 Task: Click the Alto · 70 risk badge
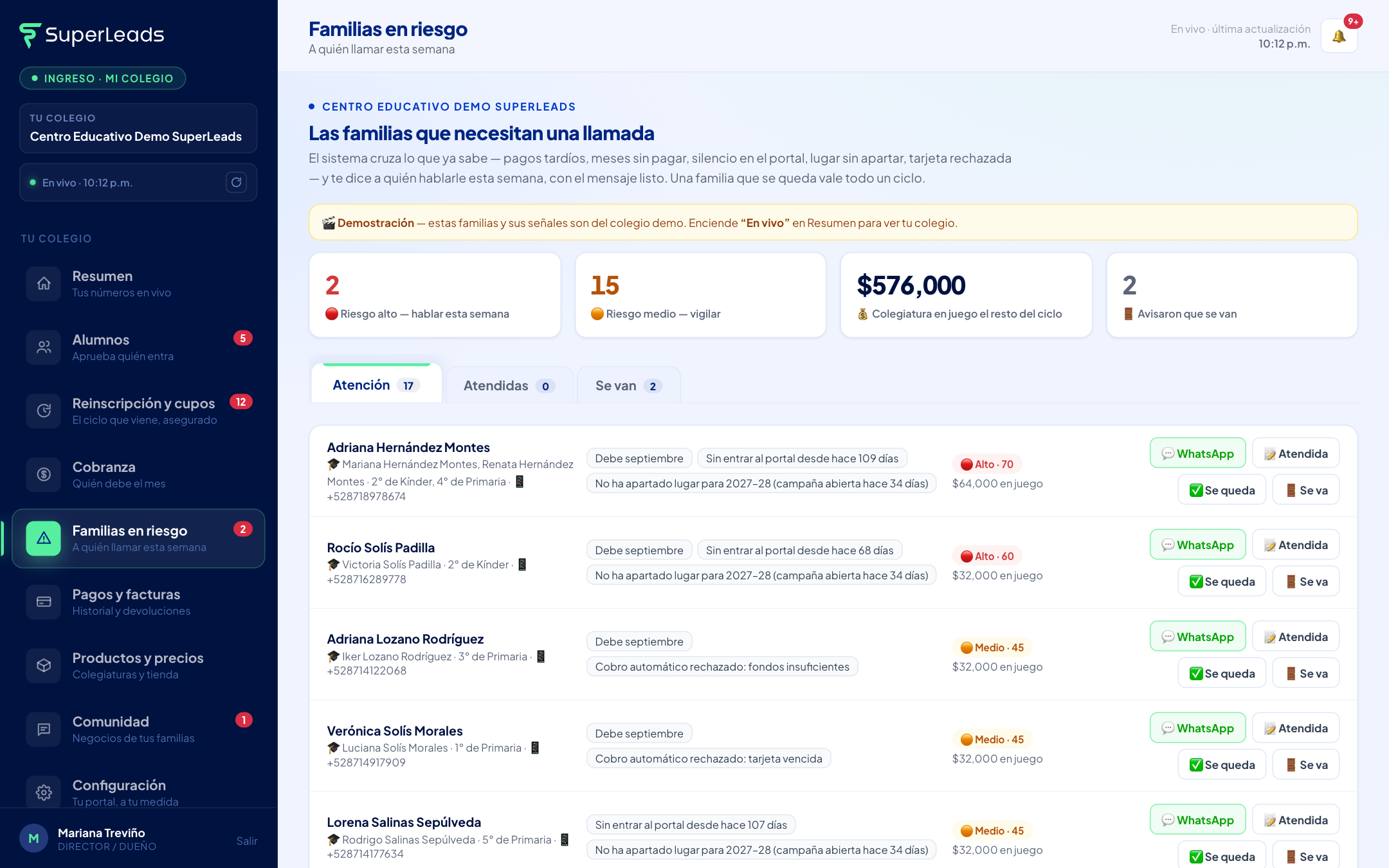[x=987, y=464]
